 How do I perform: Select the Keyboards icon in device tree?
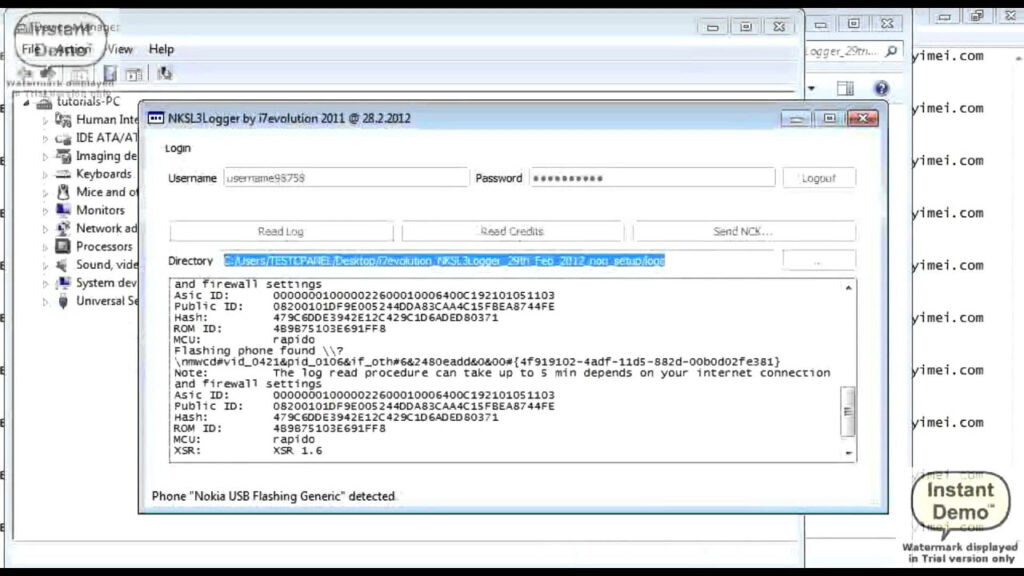pos(63,174)
